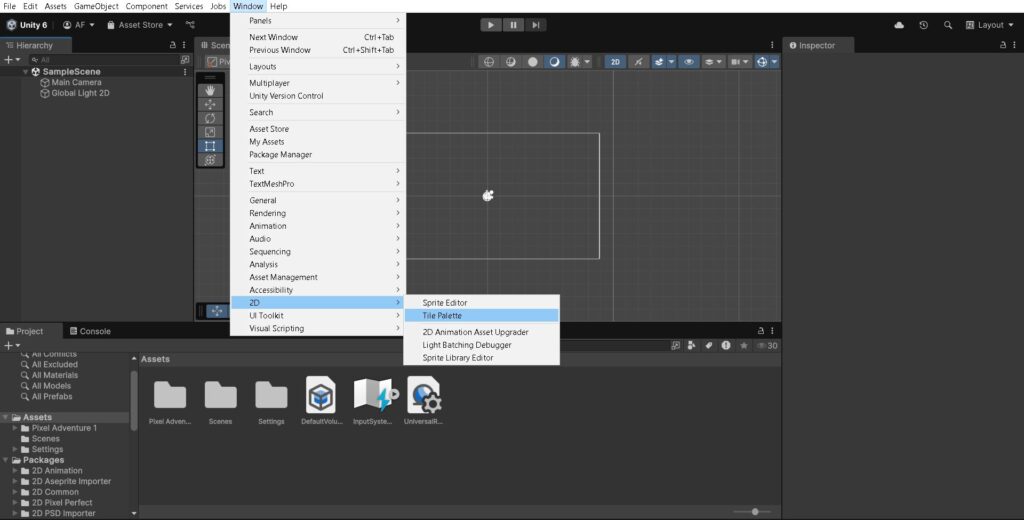Expand the 2D Animation package folder

[16, 471]
